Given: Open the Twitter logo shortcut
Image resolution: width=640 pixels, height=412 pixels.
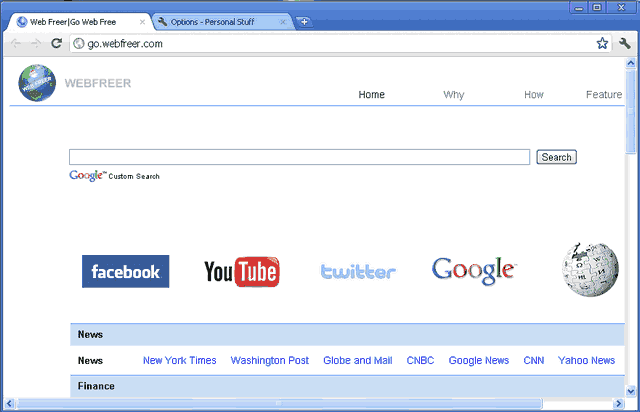Looking at the screenshot, I should coord(358,272).
